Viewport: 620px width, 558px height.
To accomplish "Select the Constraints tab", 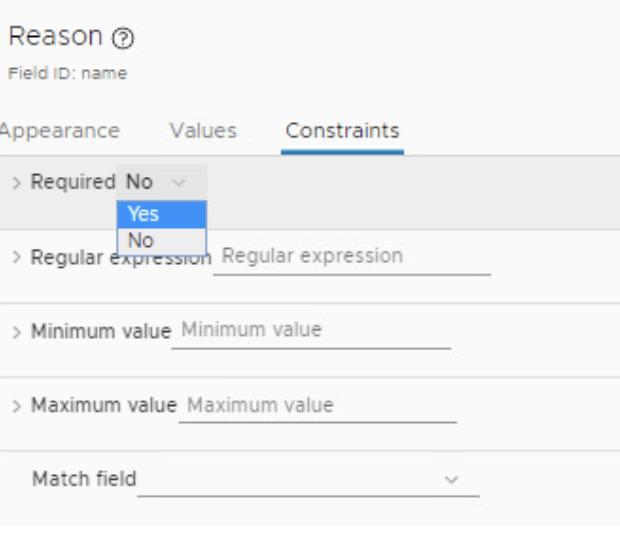I will coord(342,131).
